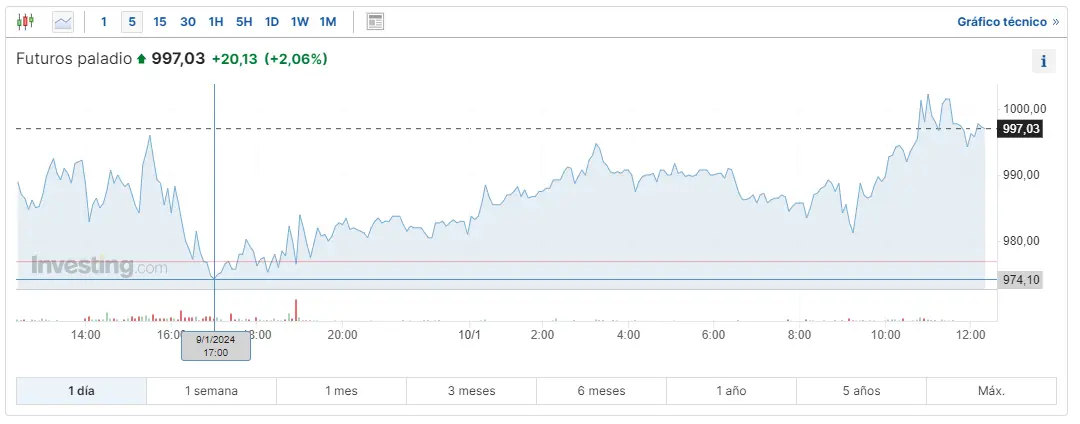The width and height of the screenshot is (1080, 424).
Task: Click the green up arrow beside Futuros paladio
Action: coord(141,59)
